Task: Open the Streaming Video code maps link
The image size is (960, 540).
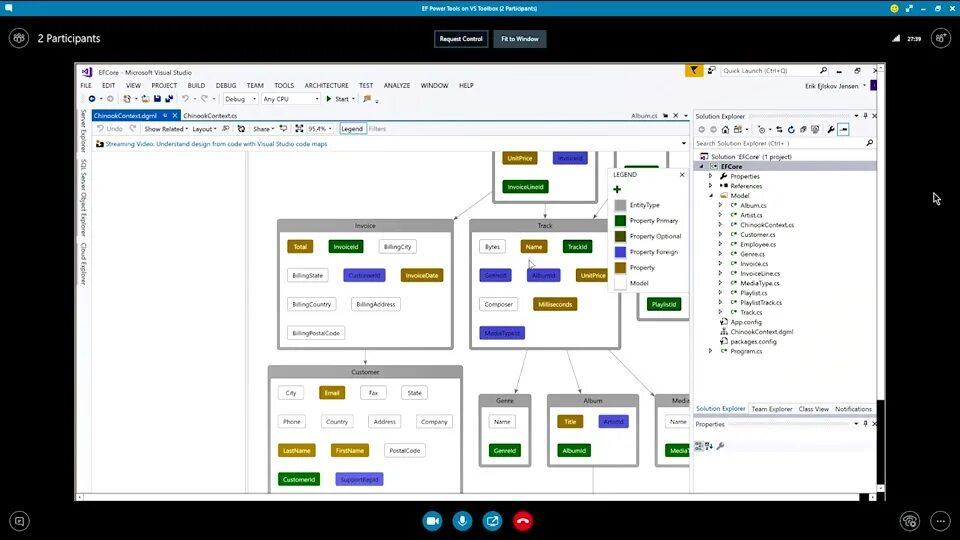Action: (x=216, y=144)
